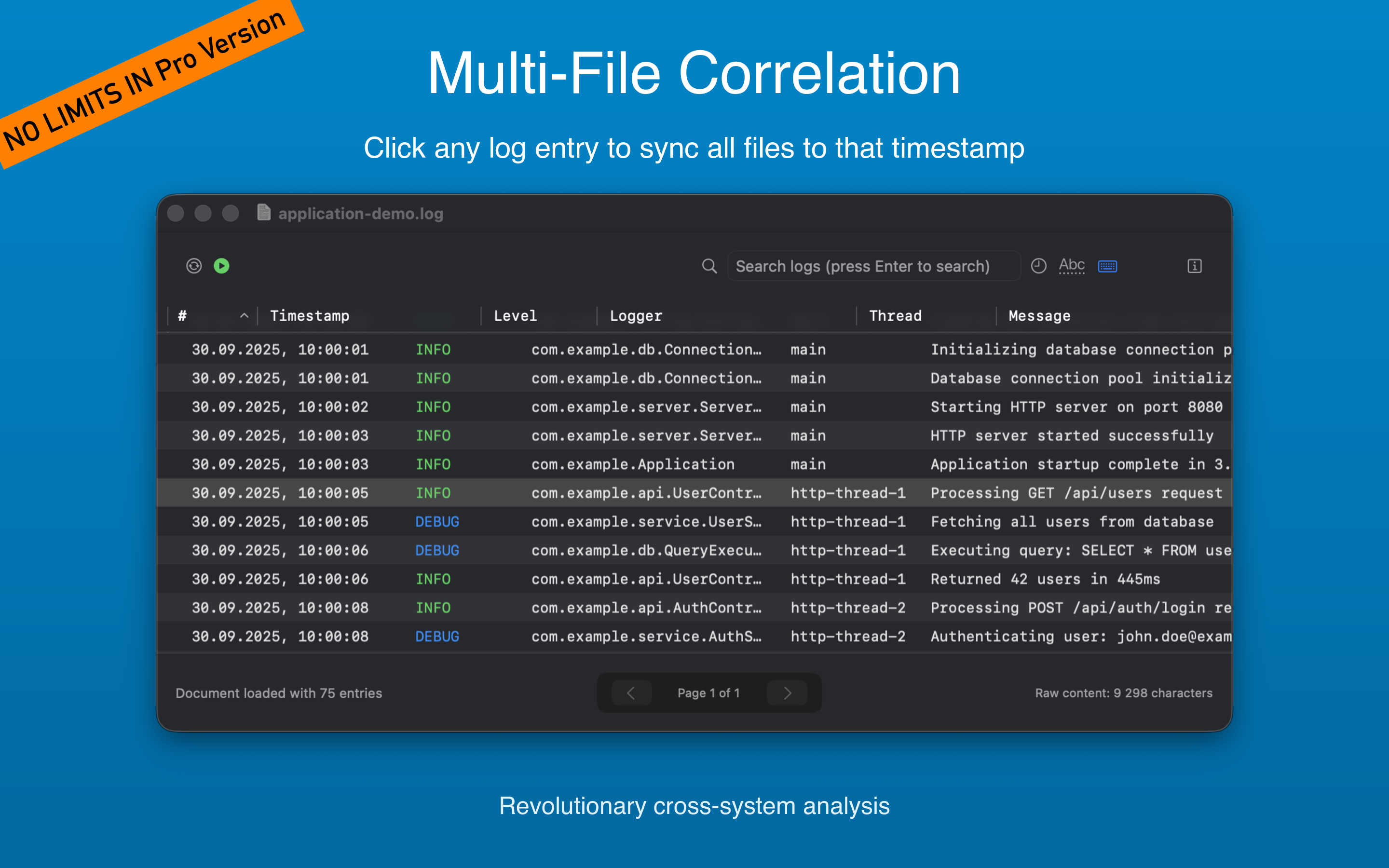Image resolution: width=1389 pixels, height=868 pixels.
Task: Toggle the Abc case-sensitive option
Action: [x=1071, y=266]
